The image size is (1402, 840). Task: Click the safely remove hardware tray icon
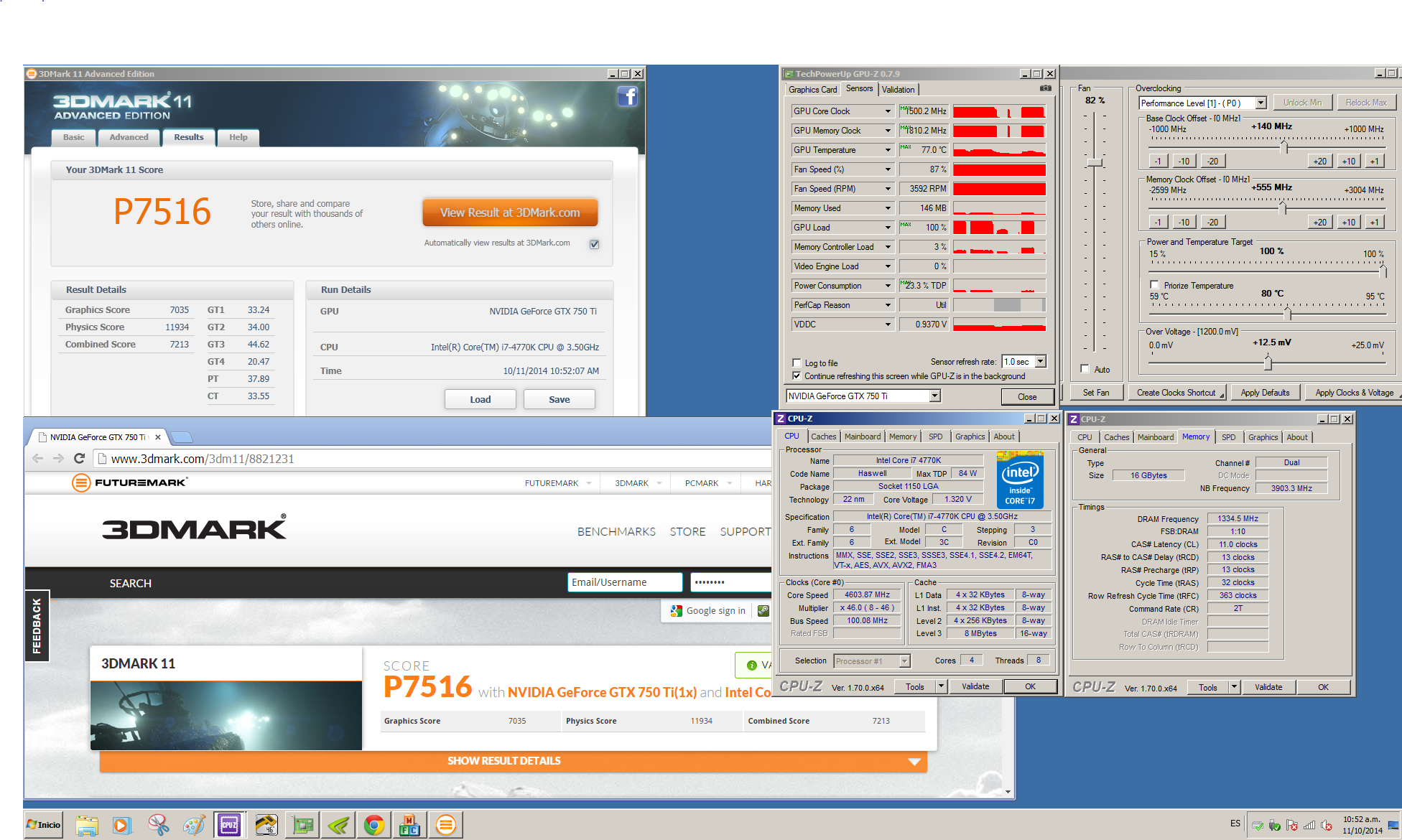pyautogui.click(x=1275, y=826)
